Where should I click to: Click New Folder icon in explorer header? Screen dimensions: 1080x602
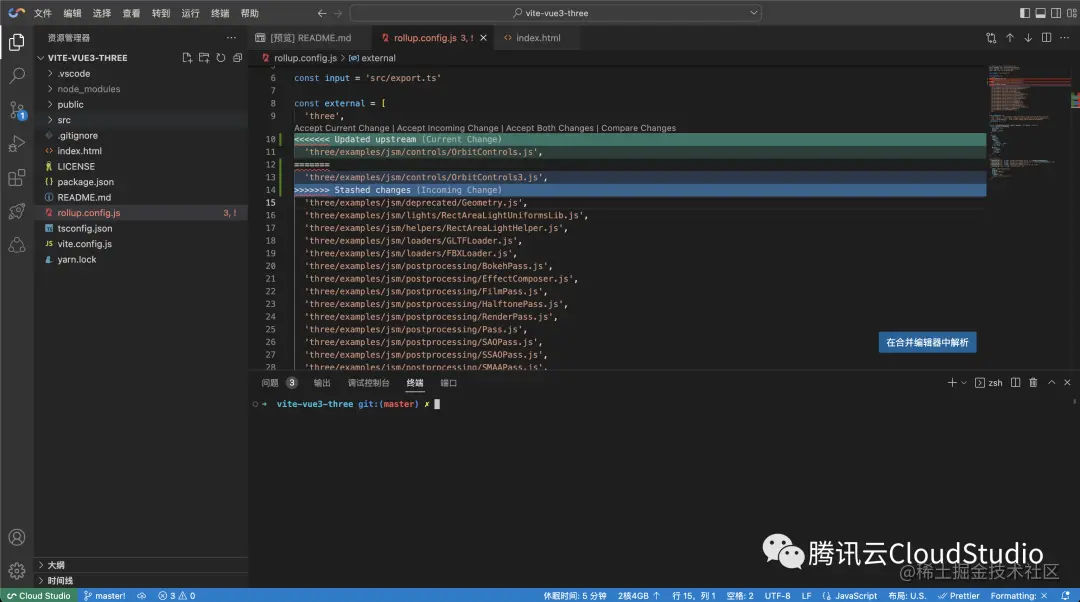[204, 58]
